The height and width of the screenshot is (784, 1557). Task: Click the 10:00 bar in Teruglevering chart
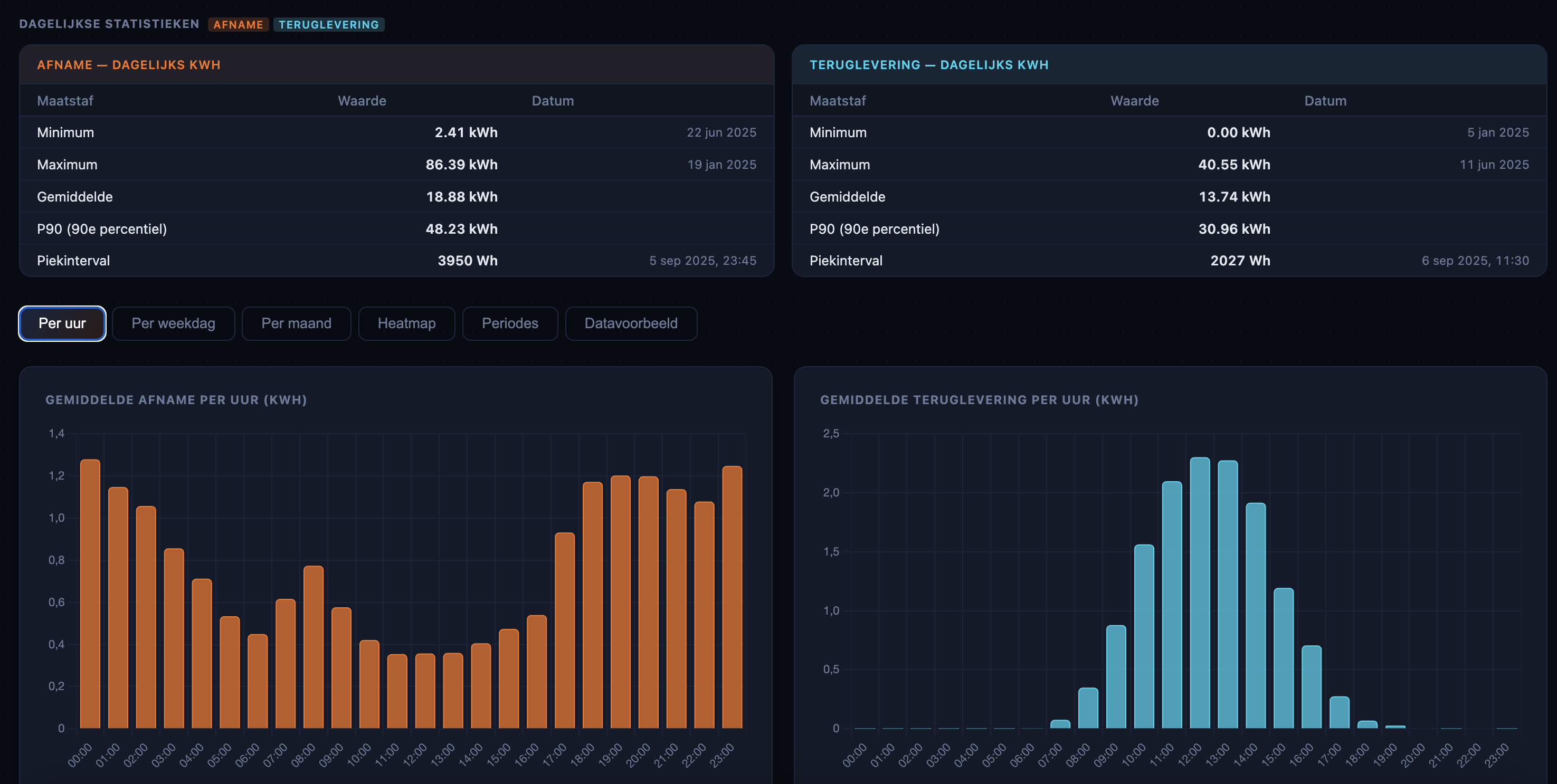click(x=1144, y=637)
